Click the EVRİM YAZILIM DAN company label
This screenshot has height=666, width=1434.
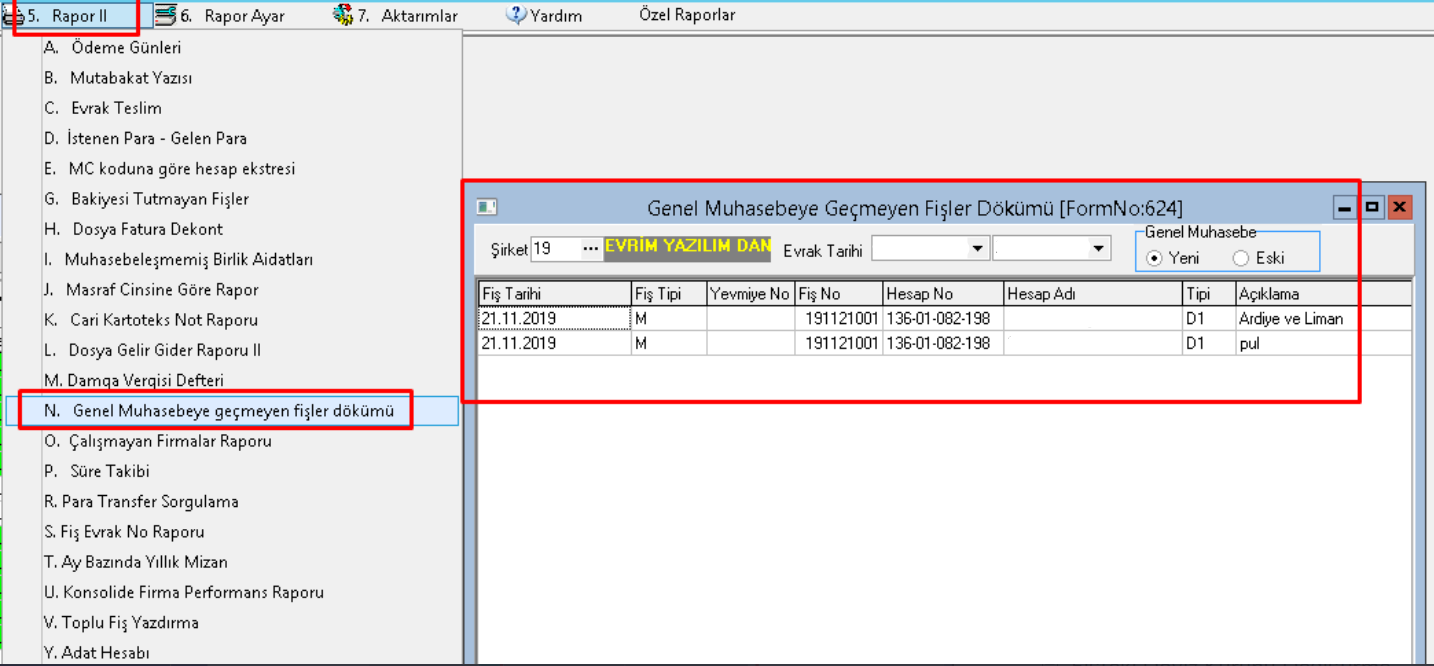pos(688,247)
